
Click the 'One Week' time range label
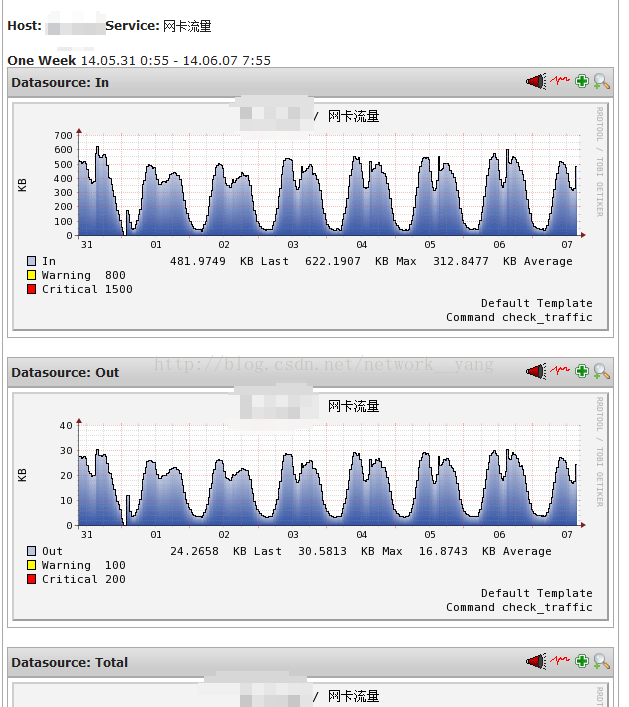coord(41,60)
